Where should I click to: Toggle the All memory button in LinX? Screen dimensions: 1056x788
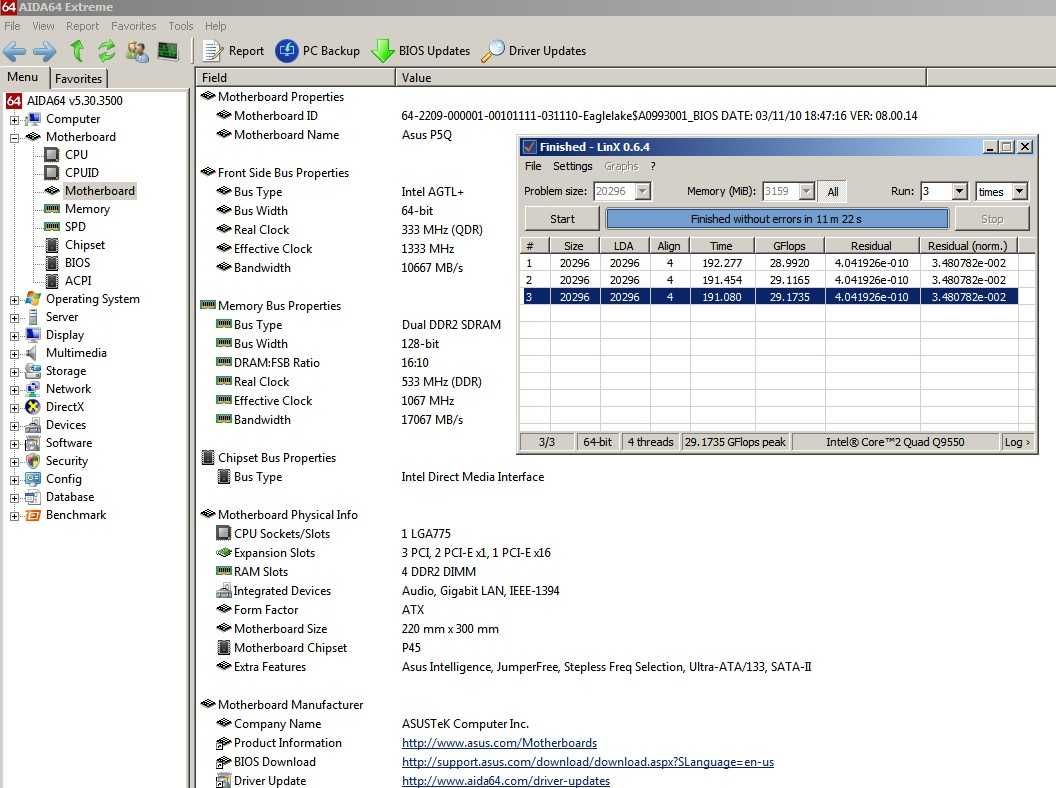point(832,192)
